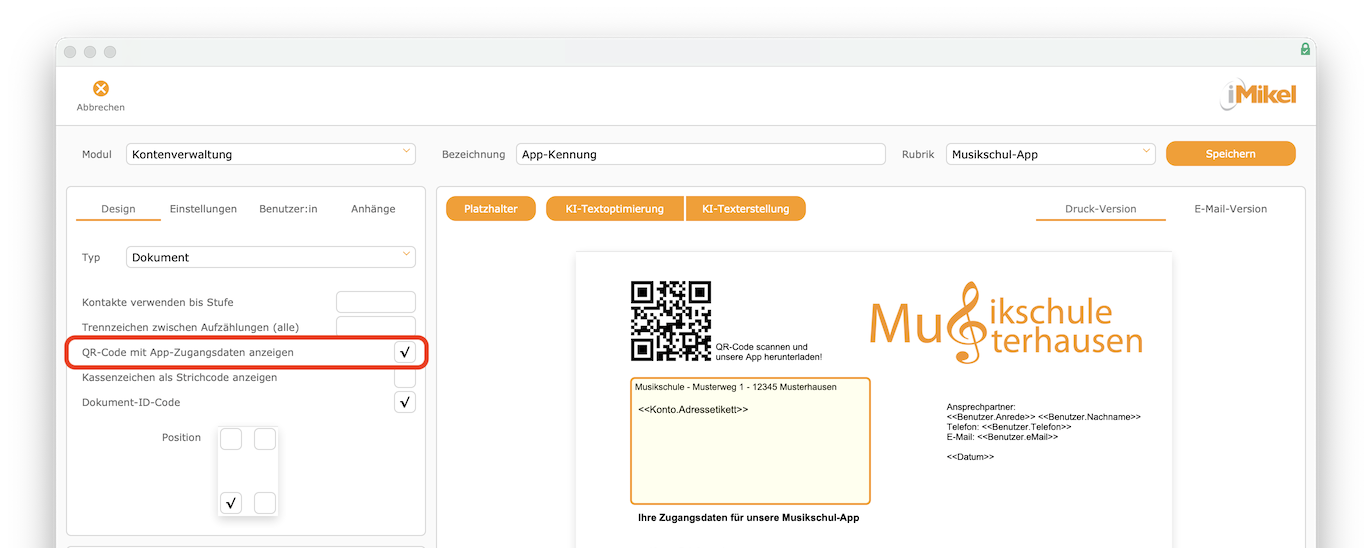This screenshot has height=548, width=1372.
Task: Click the green lock icon in title bar
Action: pos(1305,49)
